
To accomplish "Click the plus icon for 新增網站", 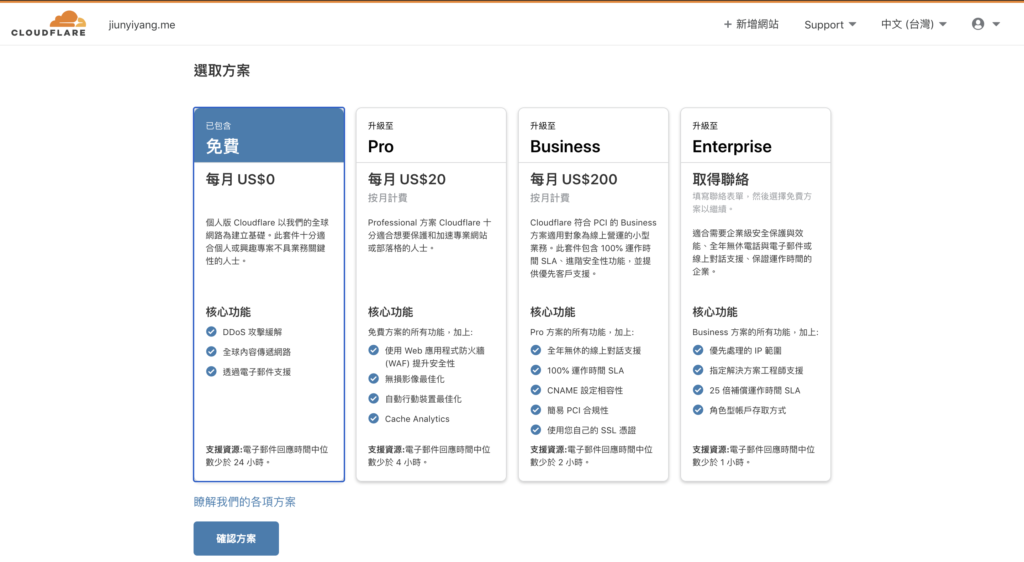I will click(x=728, y=24).
